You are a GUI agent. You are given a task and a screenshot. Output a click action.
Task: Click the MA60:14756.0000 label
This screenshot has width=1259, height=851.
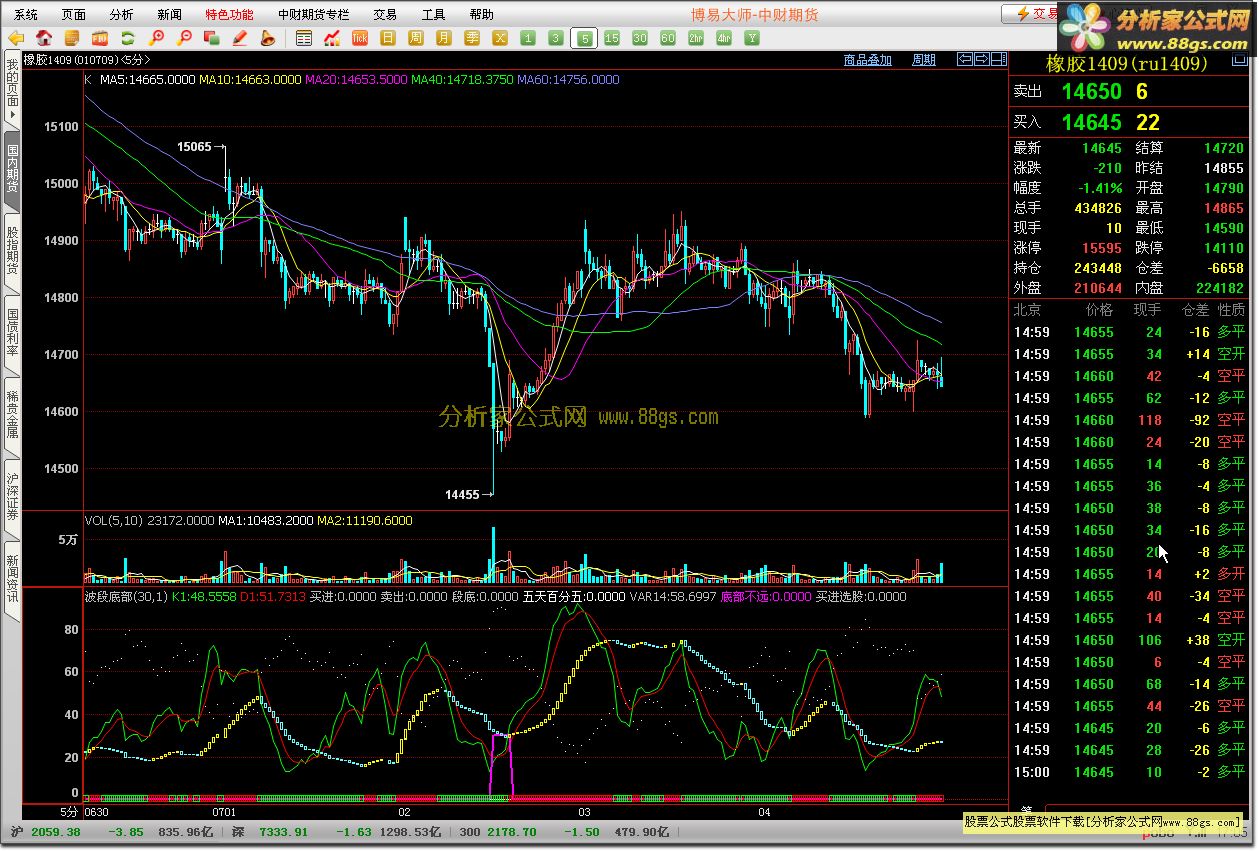568,79
